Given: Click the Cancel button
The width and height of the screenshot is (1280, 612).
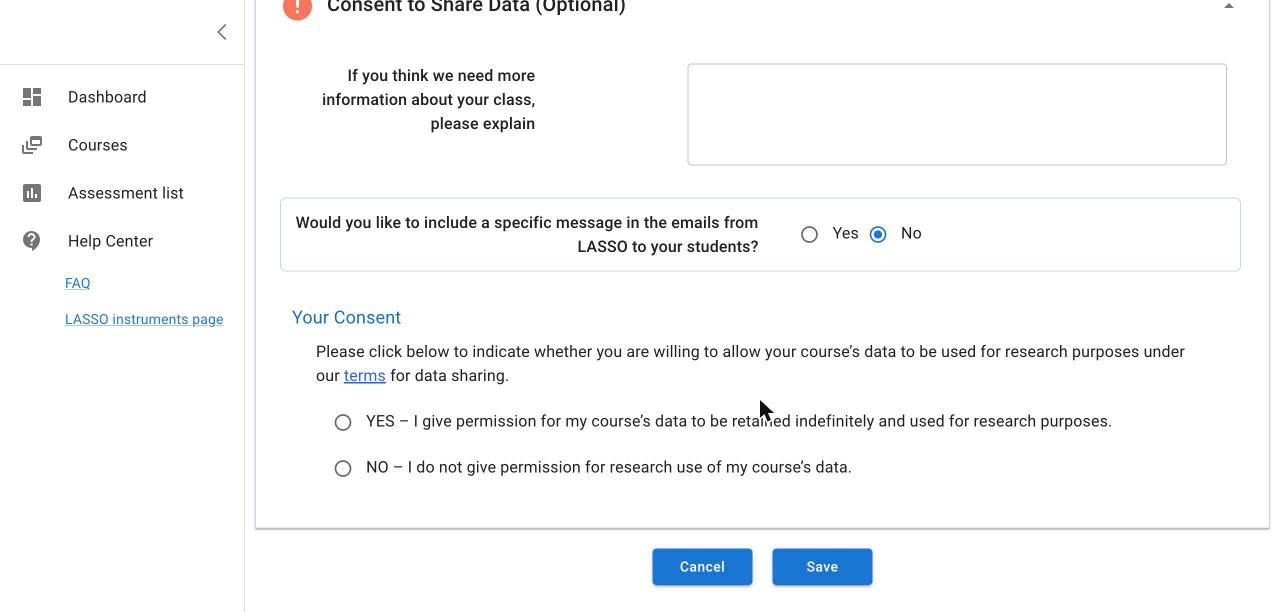Looking at the screenshot, I should click(x=702, y=567).
